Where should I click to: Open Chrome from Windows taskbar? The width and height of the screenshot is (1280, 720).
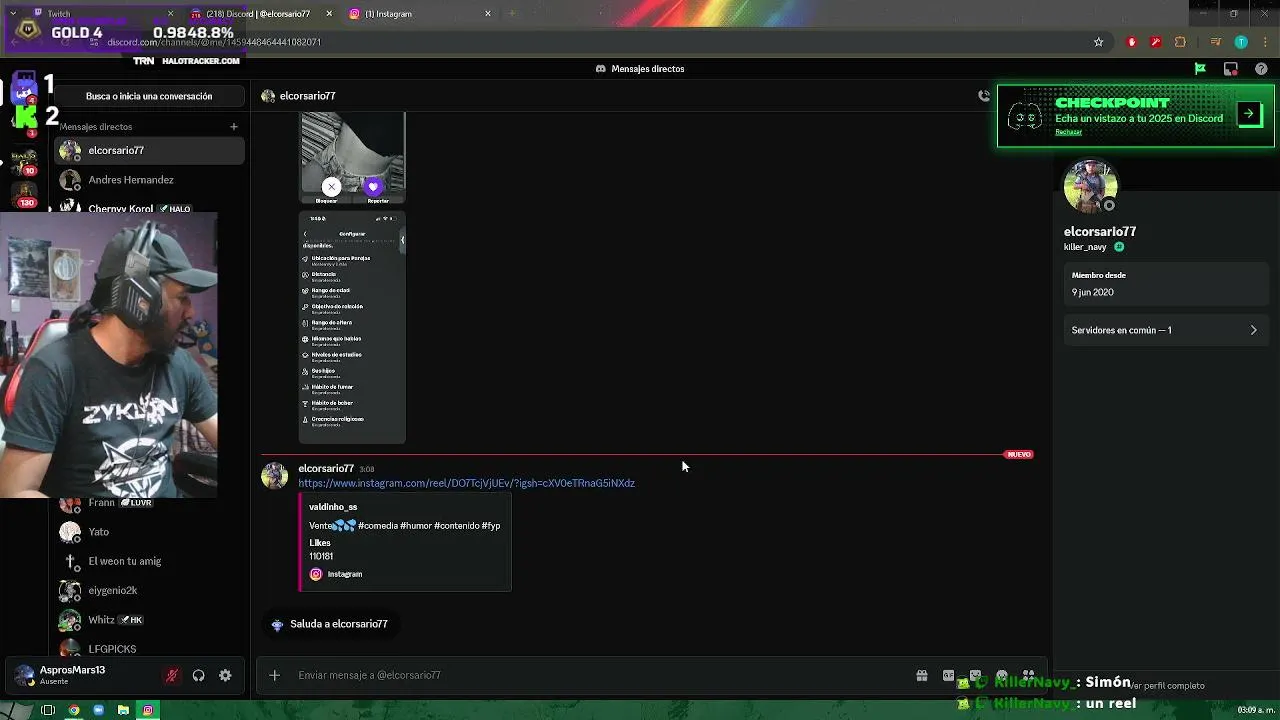tap(73, 710)
